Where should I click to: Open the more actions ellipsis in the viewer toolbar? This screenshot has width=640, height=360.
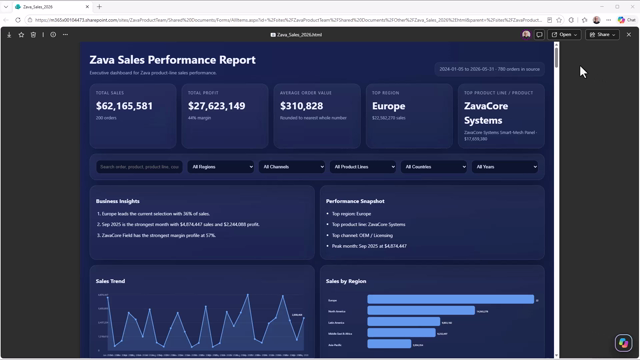(65, 35)
